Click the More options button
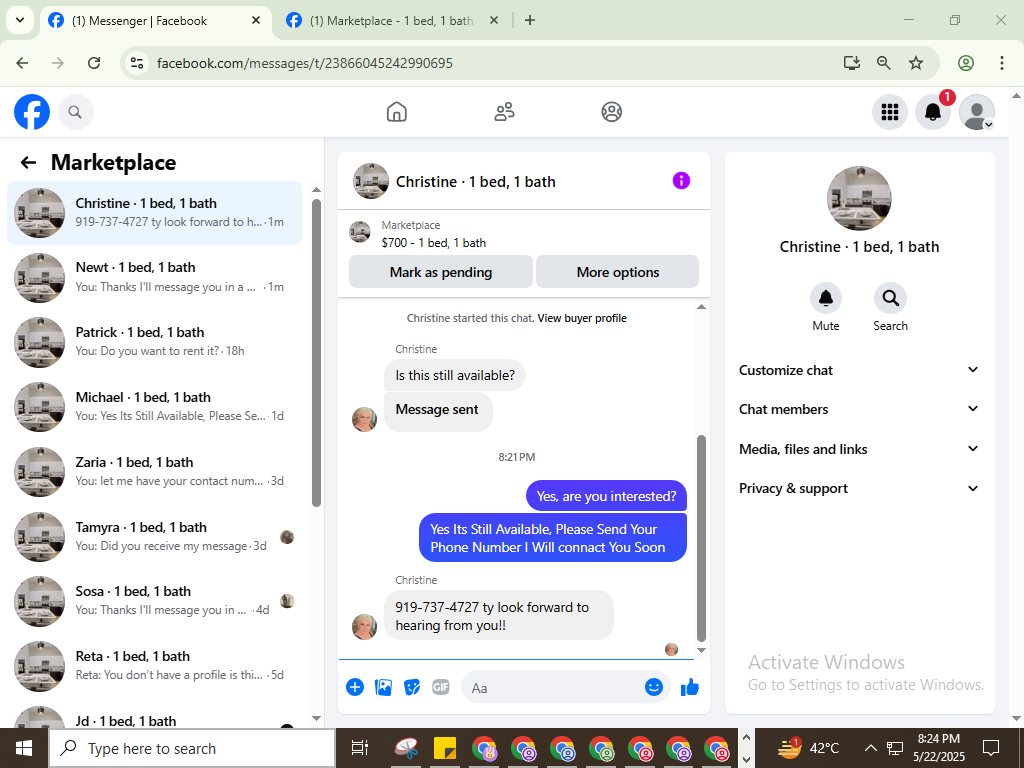This screenshot has width=1024, height=768. 617,272
